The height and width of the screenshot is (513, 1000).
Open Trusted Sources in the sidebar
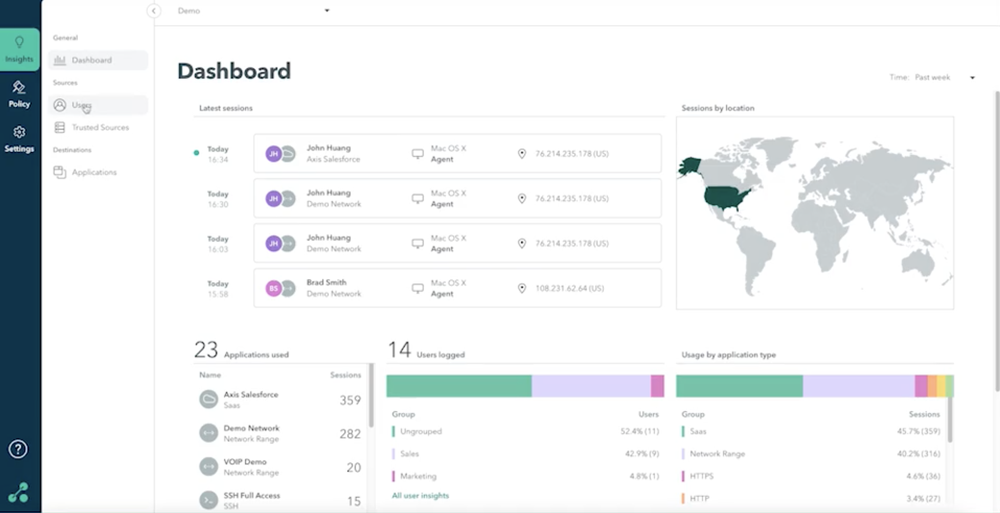coord(98,128)
